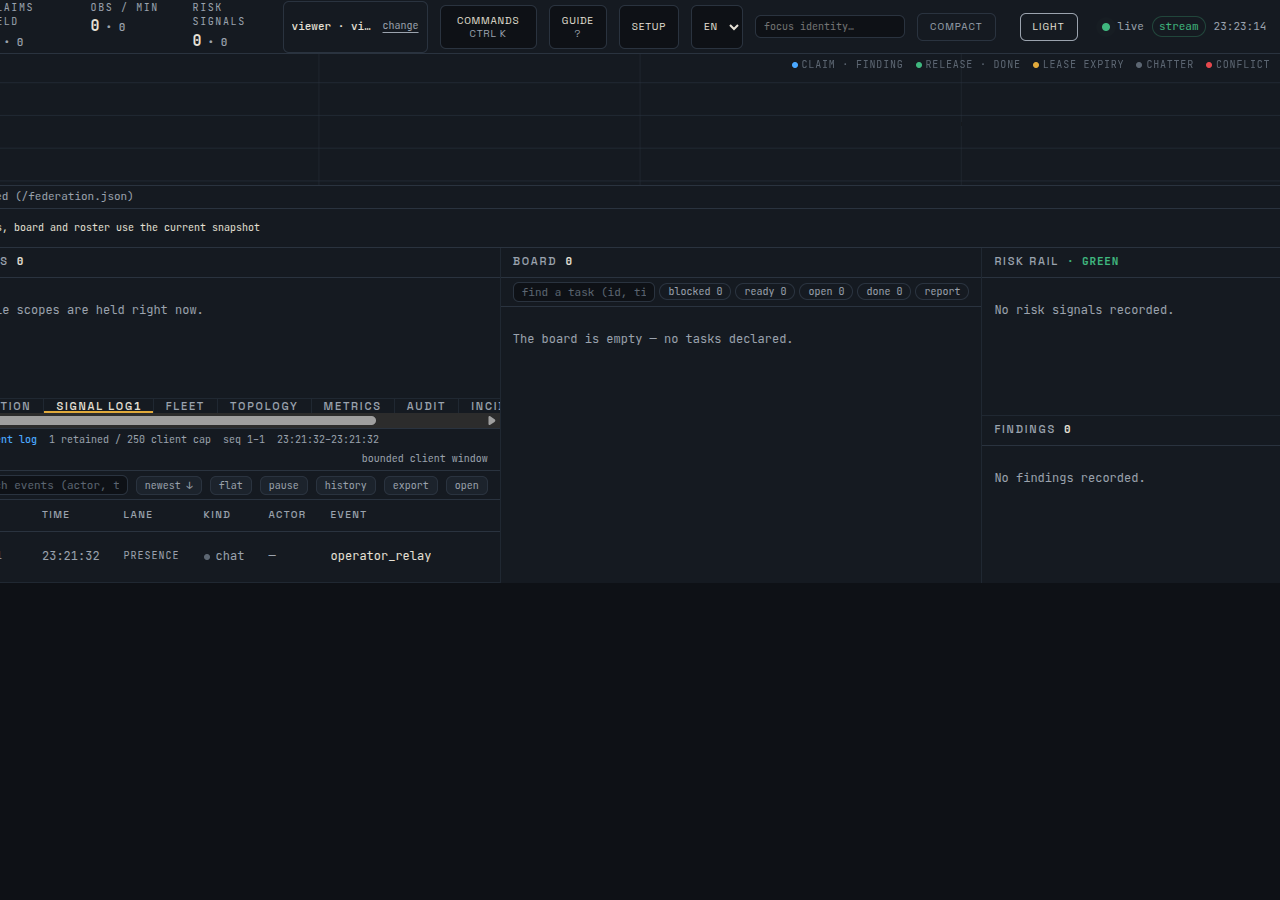
Task: Open the GUIDE help button
Action: (x=577, y=27)
